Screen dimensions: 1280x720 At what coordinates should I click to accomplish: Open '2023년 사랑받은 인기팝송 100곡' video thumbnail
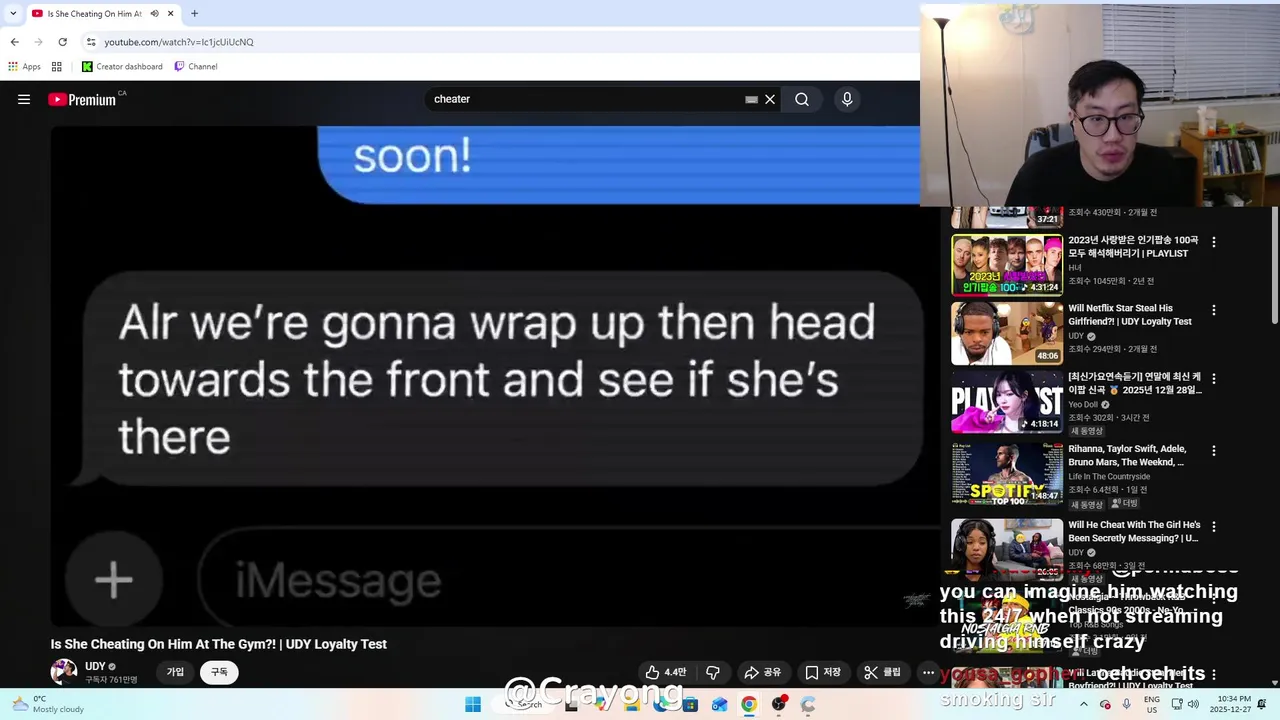tap(1007, 265)
